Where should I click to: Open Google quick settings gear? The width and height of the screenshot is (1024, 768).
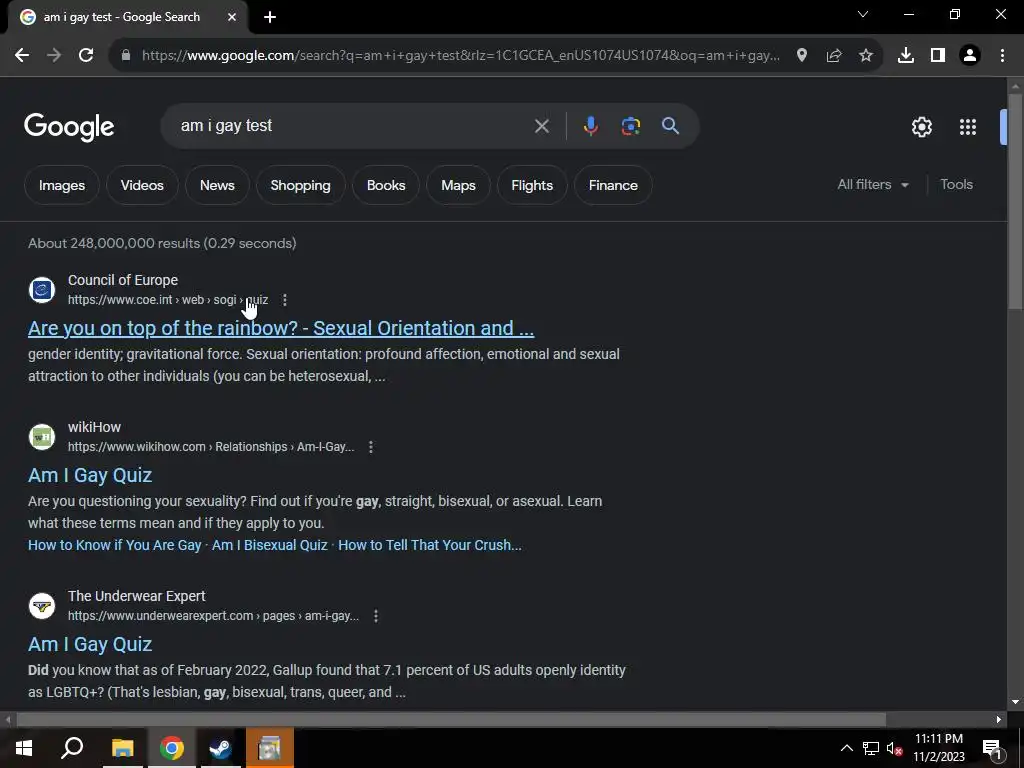coord(921,127)
